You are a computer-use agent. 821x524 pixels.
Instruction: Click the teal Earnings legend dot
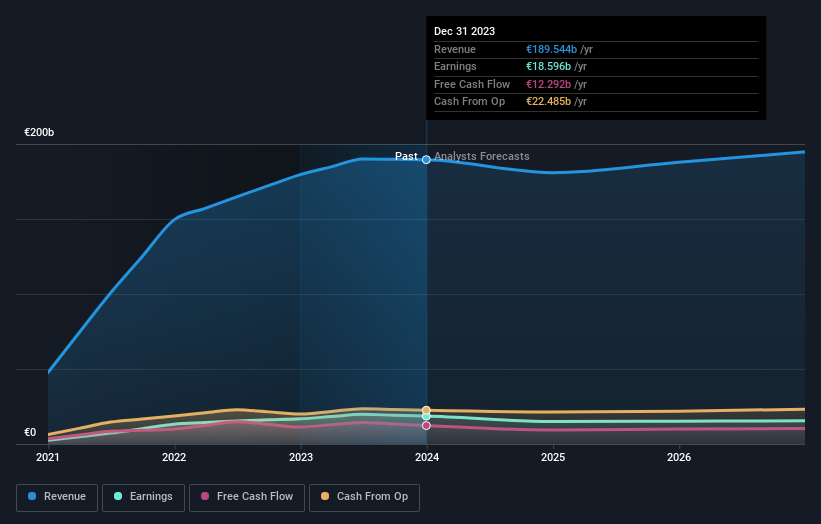click(118, 496)
